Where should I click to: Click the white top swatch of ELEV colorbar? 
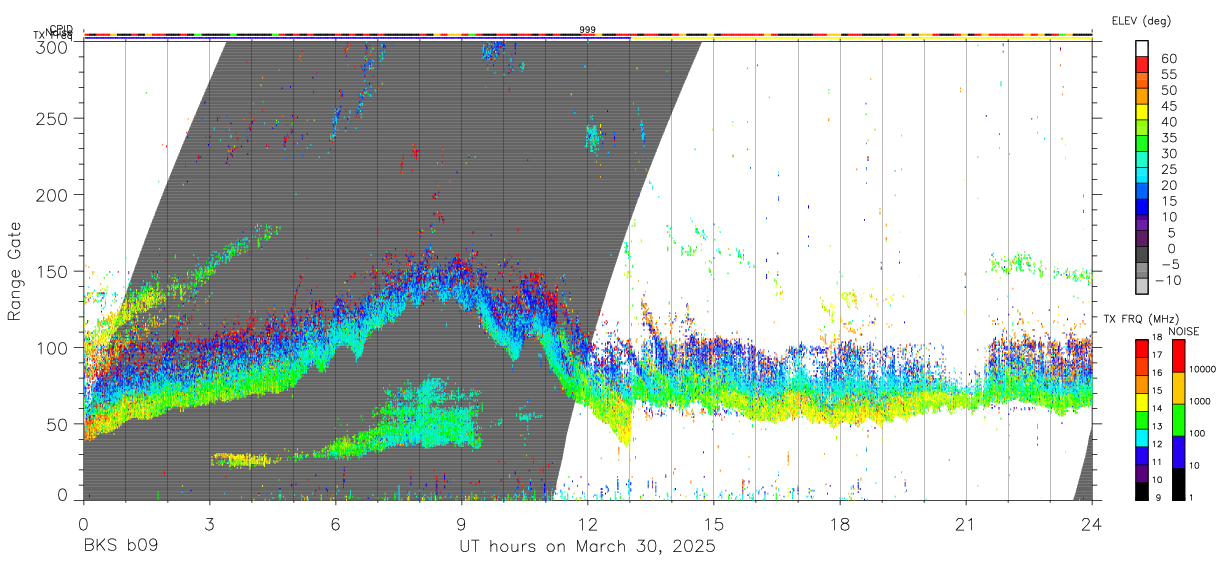tap(1143, 48)
